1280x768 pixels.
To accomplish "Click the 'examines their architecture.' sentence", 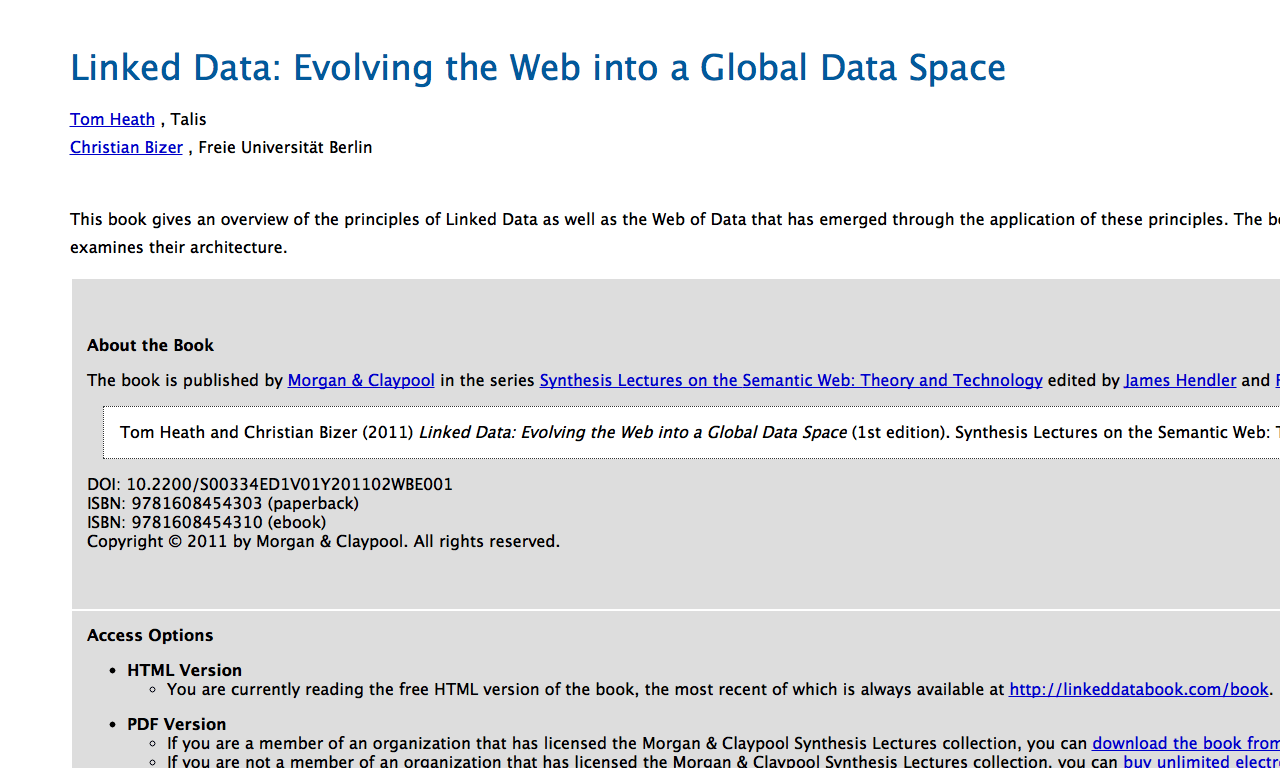I will (x=178, y=247).
